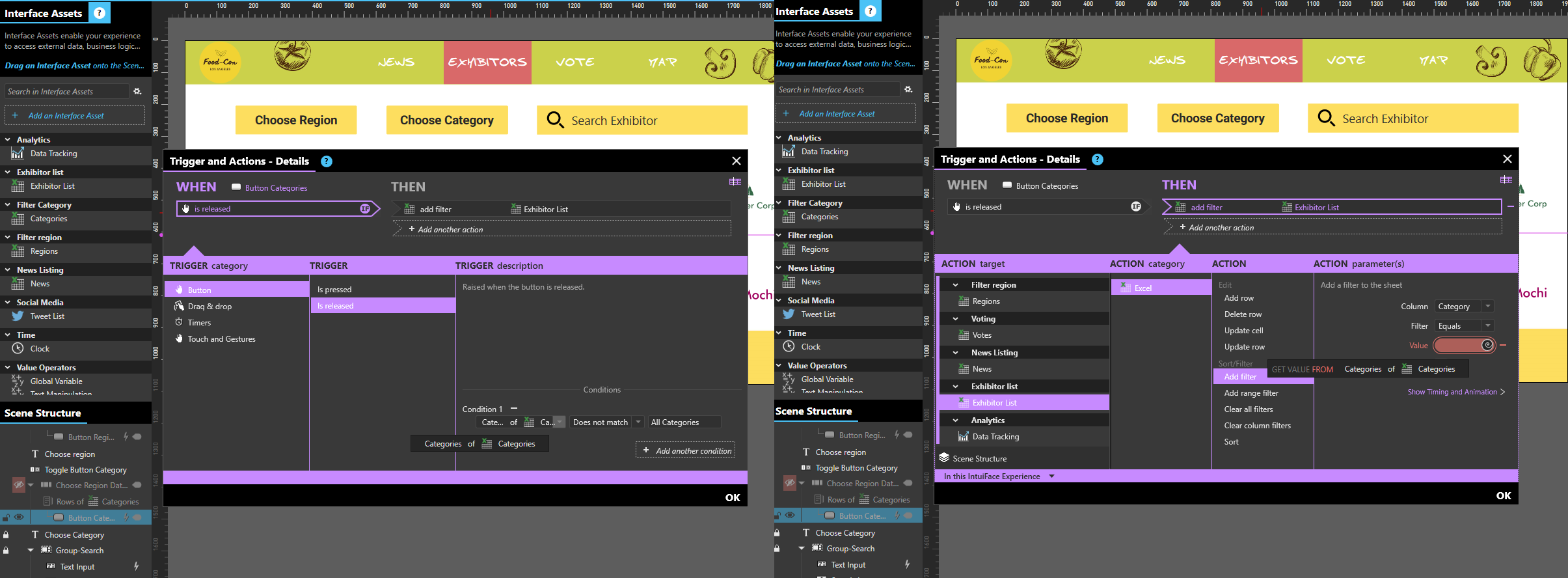The width and height of the screenshot is (1568, 578).
Task: Expand the 'In this IntuiFace Experience' dropdown
Action: (1051, 476)
